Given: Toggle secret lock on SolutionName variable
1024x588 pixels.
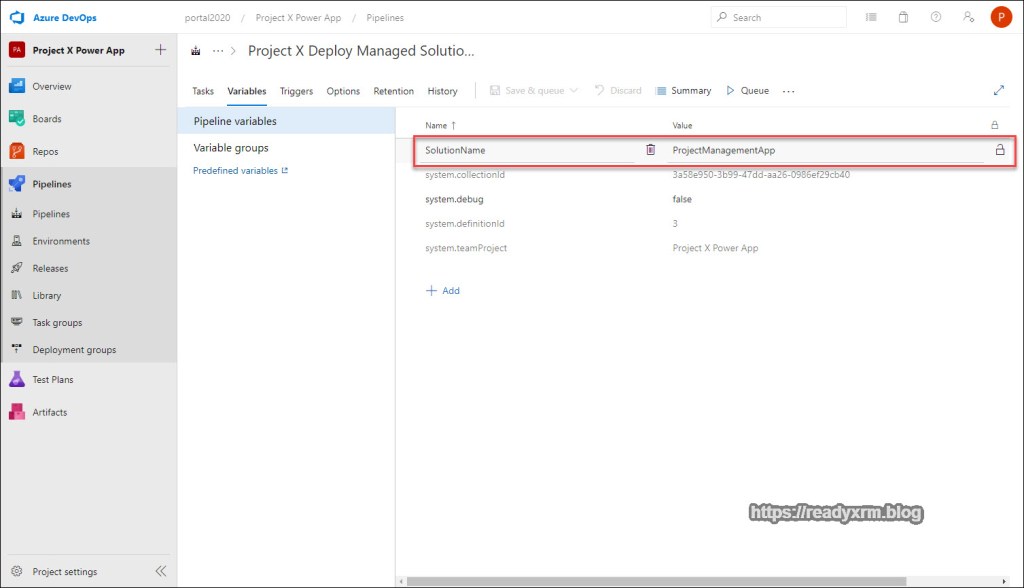Looking at the screenshot, I should tap(999, 150).
